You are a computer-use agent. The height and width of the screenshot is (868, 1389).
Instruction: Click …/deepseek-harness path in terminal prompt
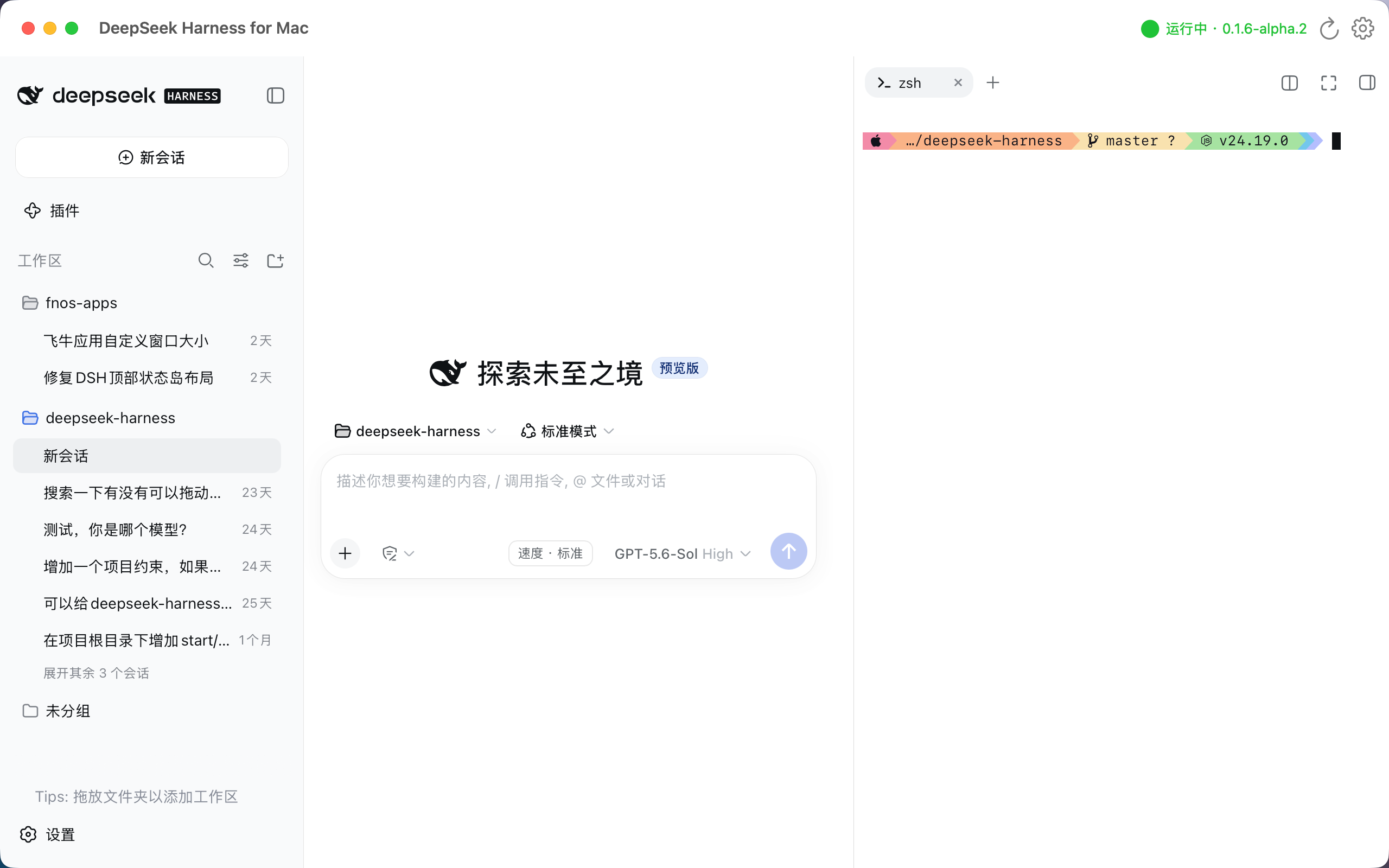tap(984, 141)
